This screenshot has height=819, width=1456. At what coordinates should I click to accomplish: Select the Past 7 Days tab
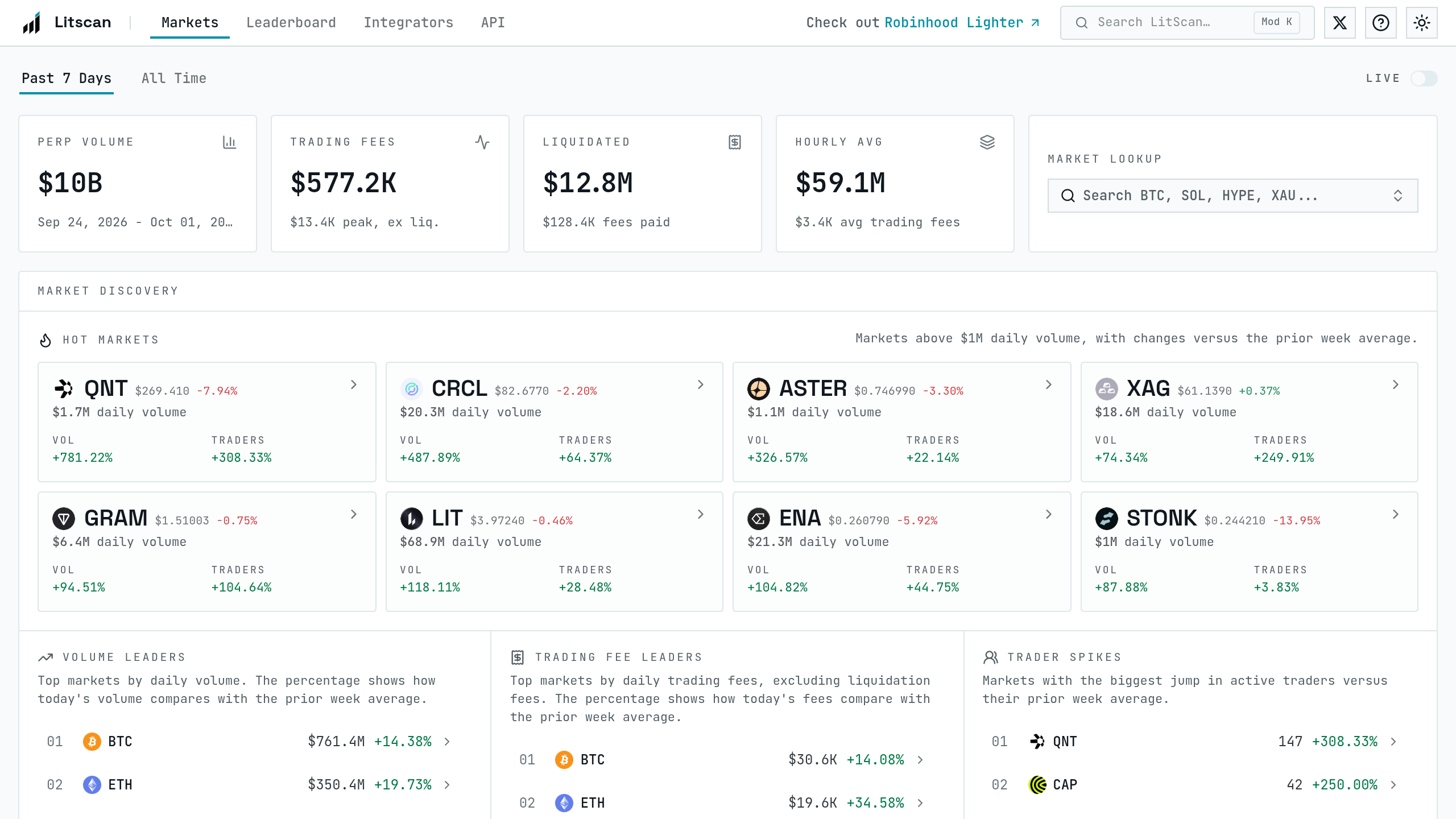coord(67,78)
